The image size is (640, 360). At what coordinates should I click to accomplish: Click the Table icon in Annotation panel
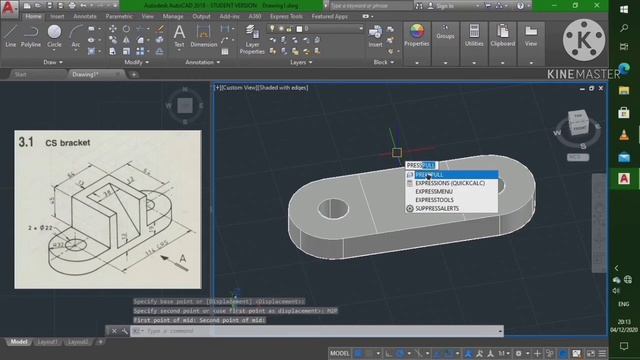[x=225, y=51]
